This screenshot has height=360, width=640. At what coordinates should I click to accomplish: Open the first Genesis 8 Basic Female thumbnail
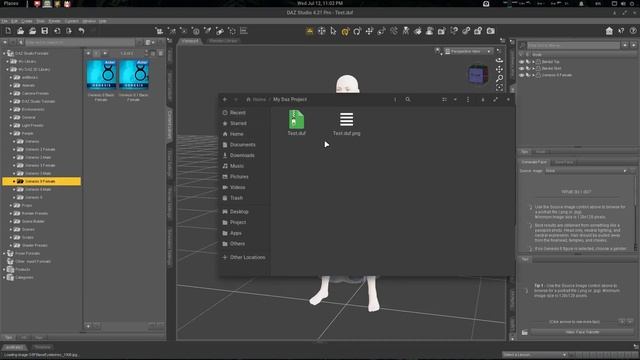click(101, 75)
